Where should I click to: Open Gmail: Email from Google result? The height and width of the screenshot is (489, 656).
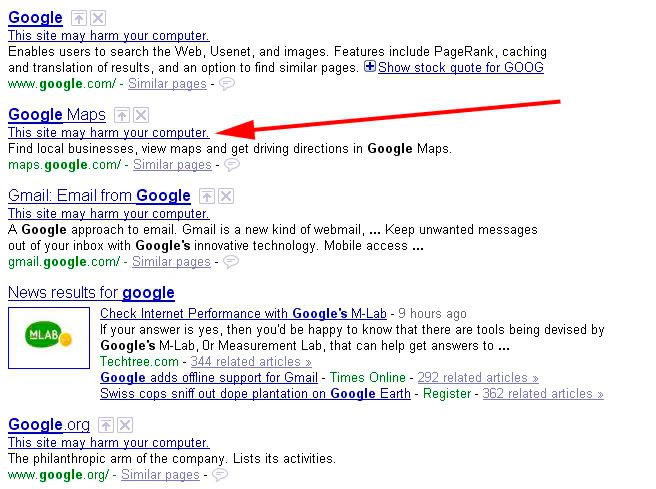(99, 196)
